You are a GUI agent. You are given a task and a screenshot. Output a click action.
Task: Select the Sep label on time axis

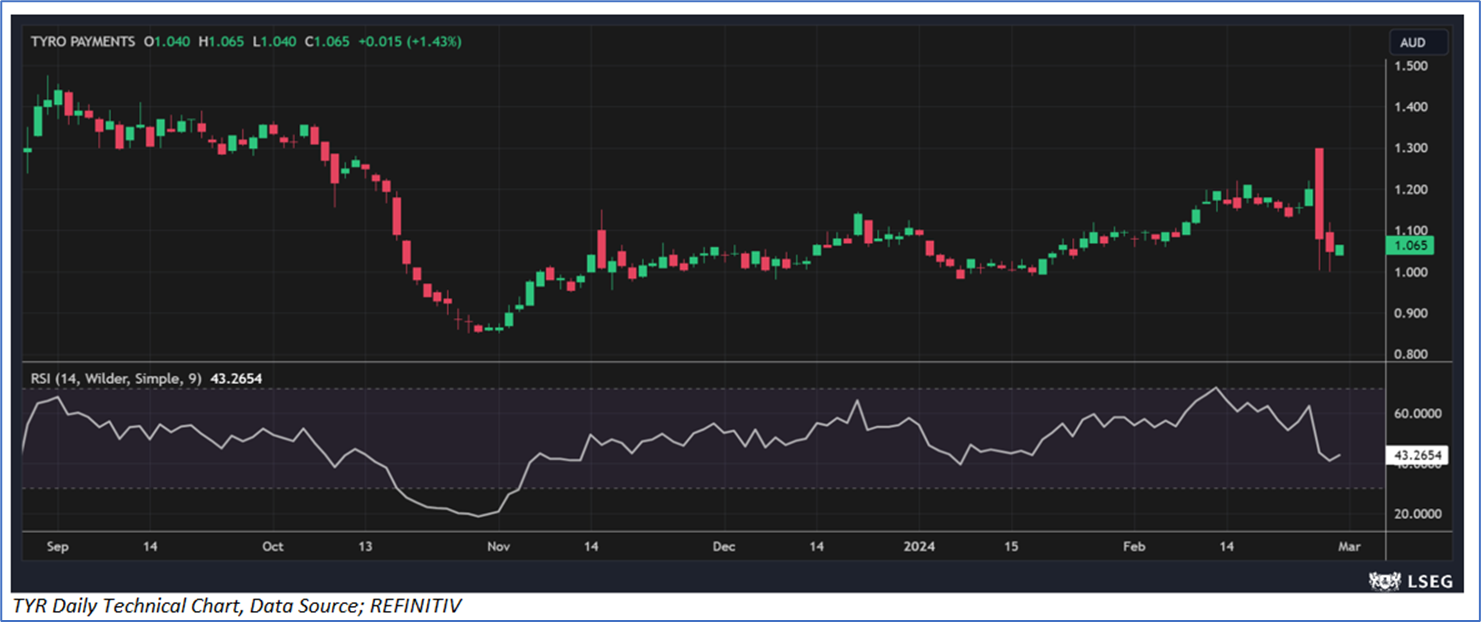pyautogui.click(x=58, y=547)
